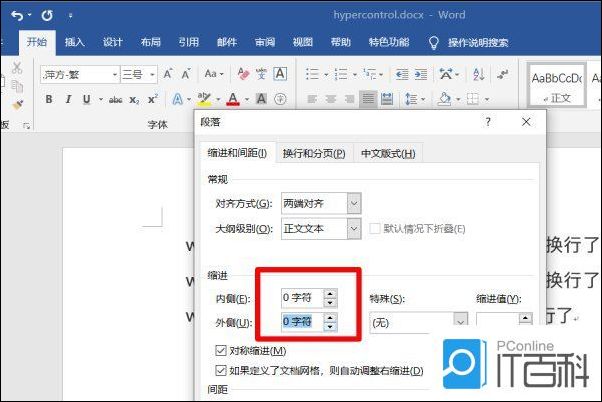This screenshot has height=402, width=602.
Task: Select distributed alignment icon
Action: pyautogui.click(x=387, y=99)
